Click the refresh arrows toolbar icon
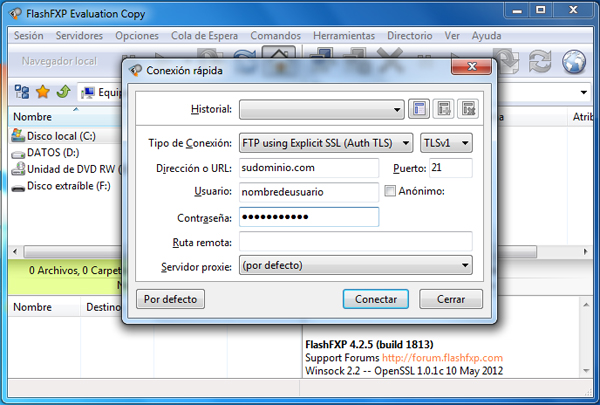 point(541,60)
